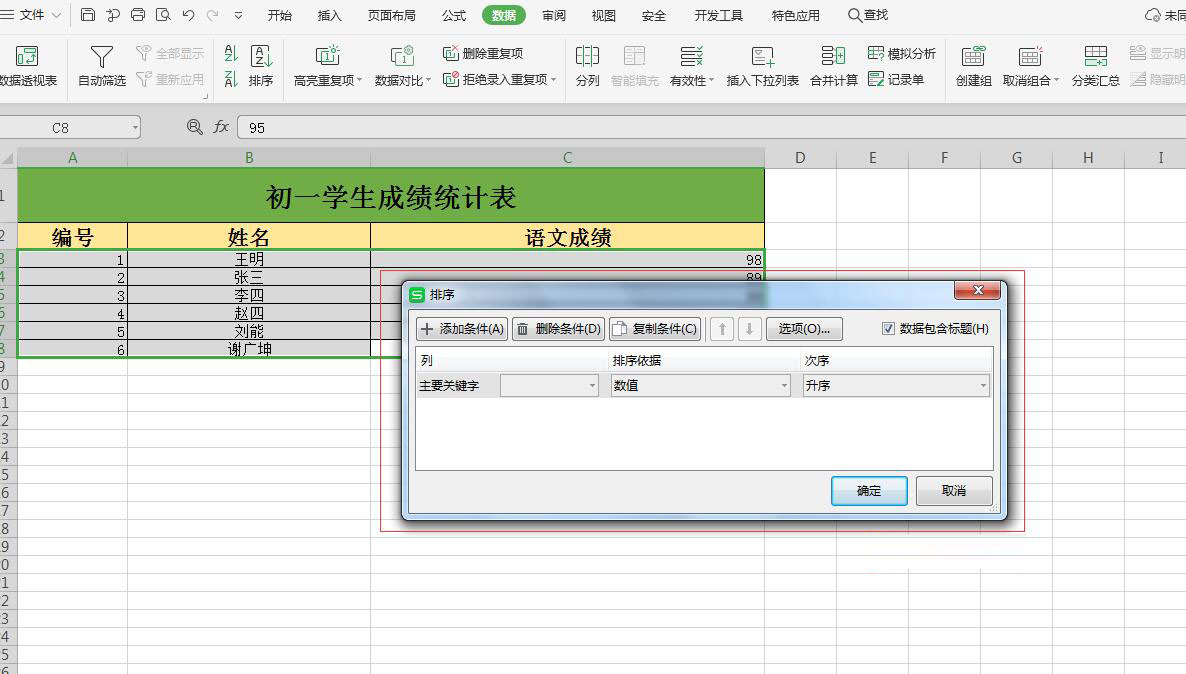Open the 主要关键字 column dropdown
1186x674 pixels.
click(549, 386)
